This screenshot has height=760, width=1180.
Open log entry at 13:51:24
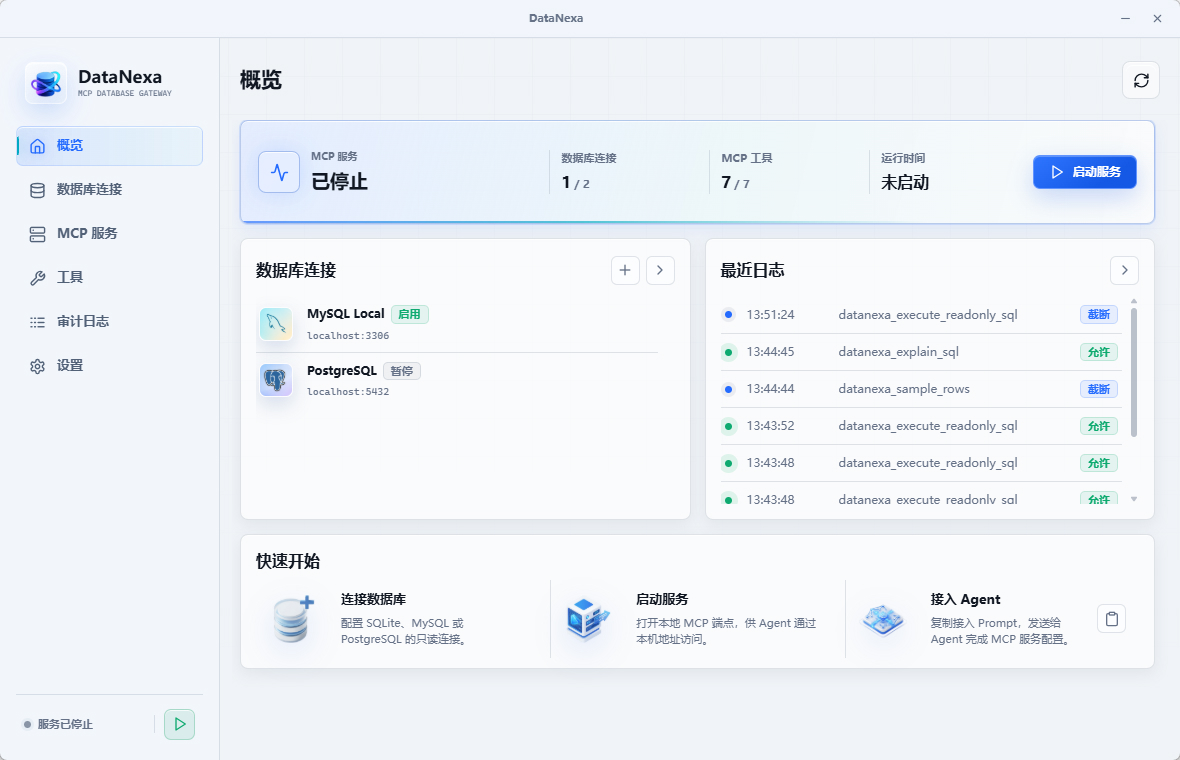(x=920, y=315)
